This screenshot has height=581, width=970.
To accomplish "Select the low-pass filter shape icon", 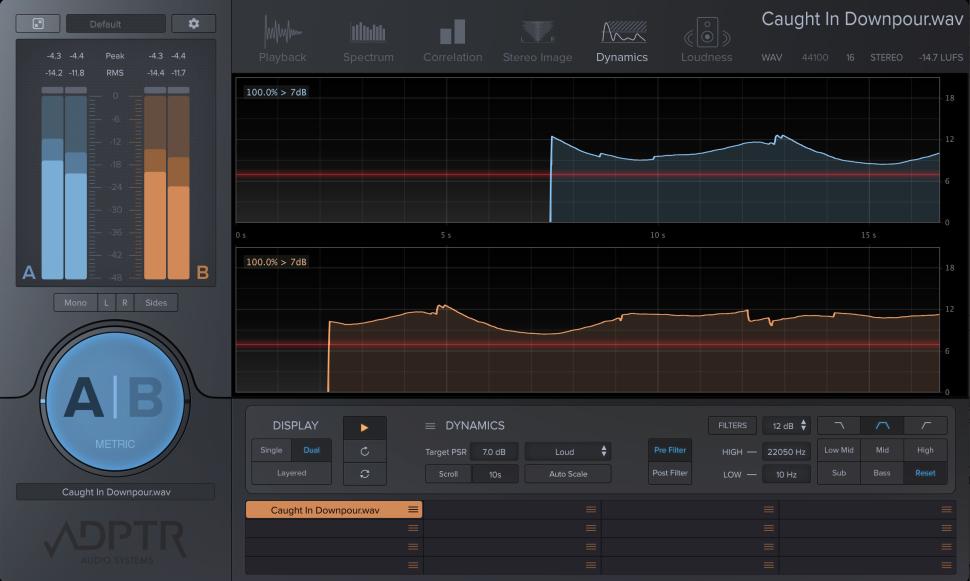I will (x=839, y=426).
